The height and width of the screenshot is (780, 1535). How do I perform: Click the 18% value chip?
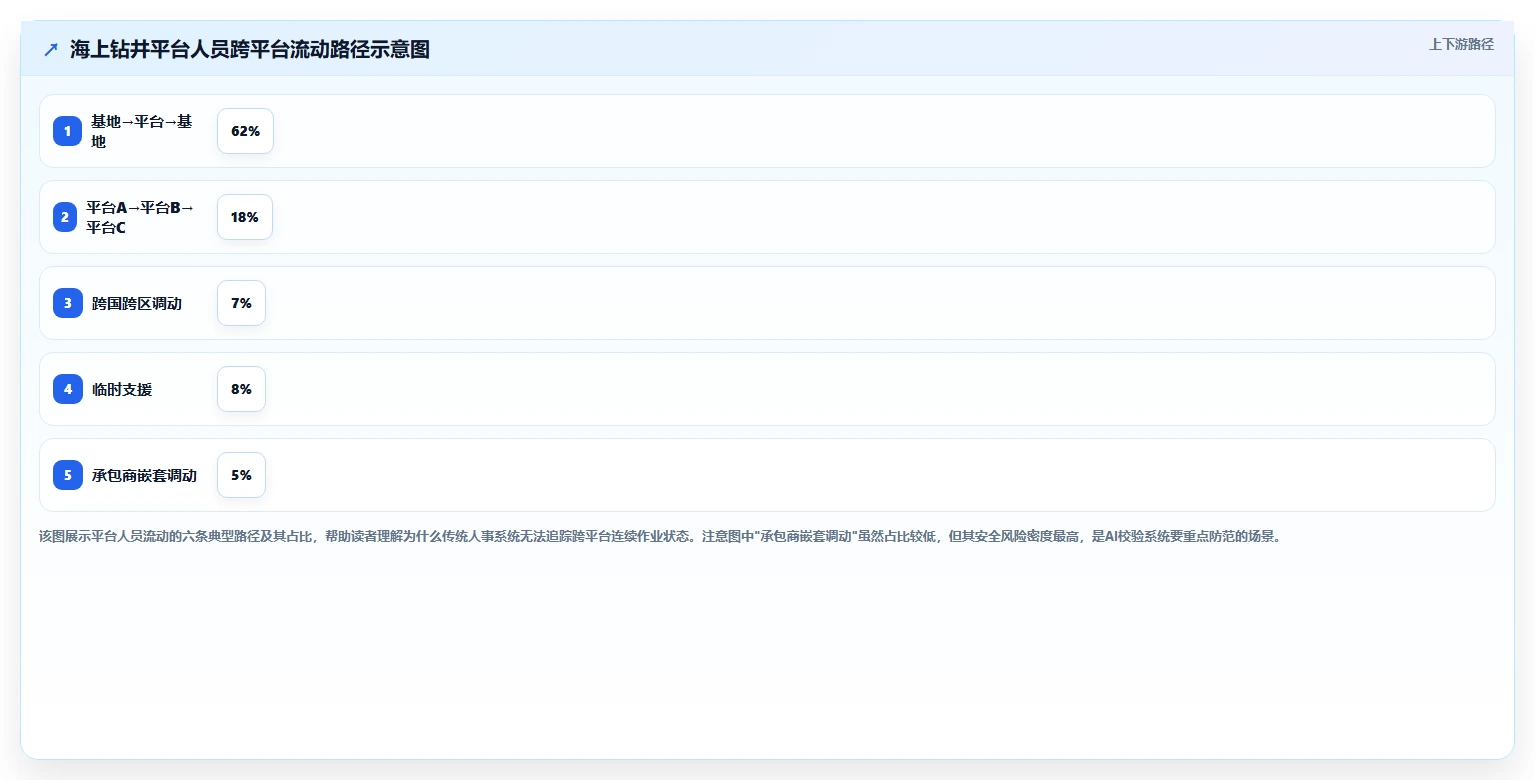[x=245, y=217]
